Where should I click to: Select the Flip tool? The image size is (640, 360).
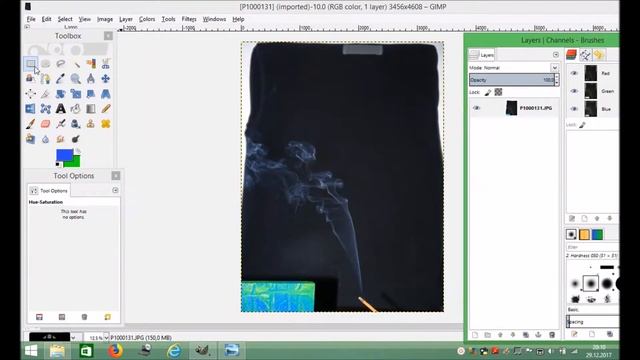pyautogui.click(x=31, y=109)
